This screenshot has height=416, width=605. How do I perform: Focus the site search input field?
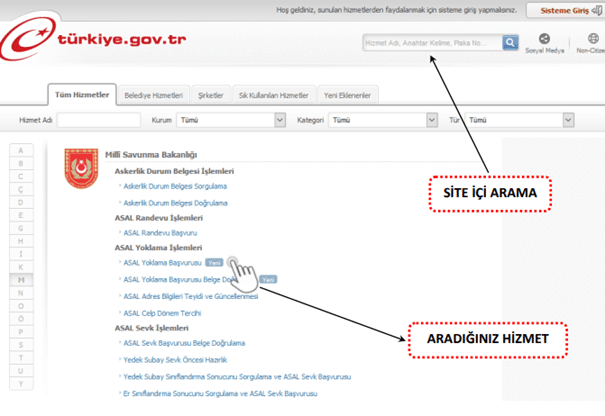433,43
